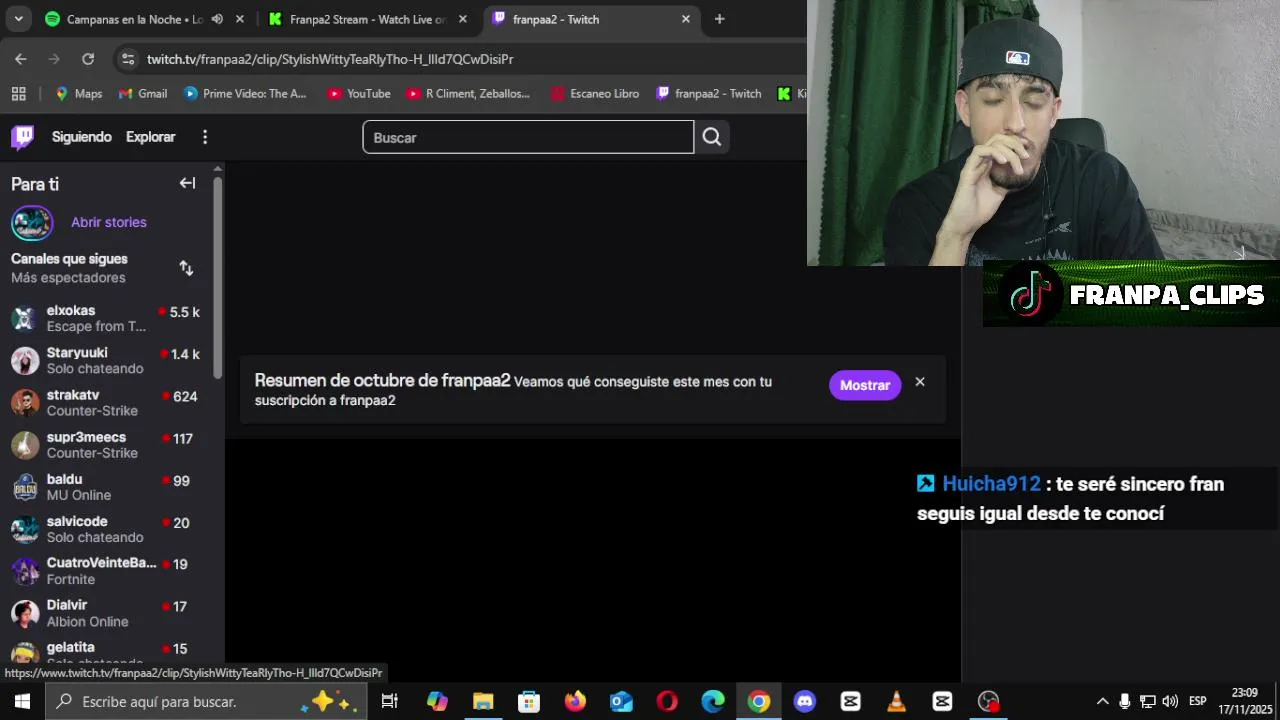Open the three-dot more menu in Twitch header

(x=205, y=137)
